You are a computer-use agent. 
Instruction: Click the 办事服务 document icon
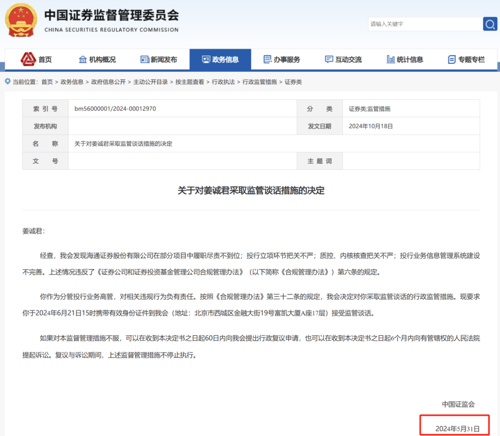(x=267, y=59)
